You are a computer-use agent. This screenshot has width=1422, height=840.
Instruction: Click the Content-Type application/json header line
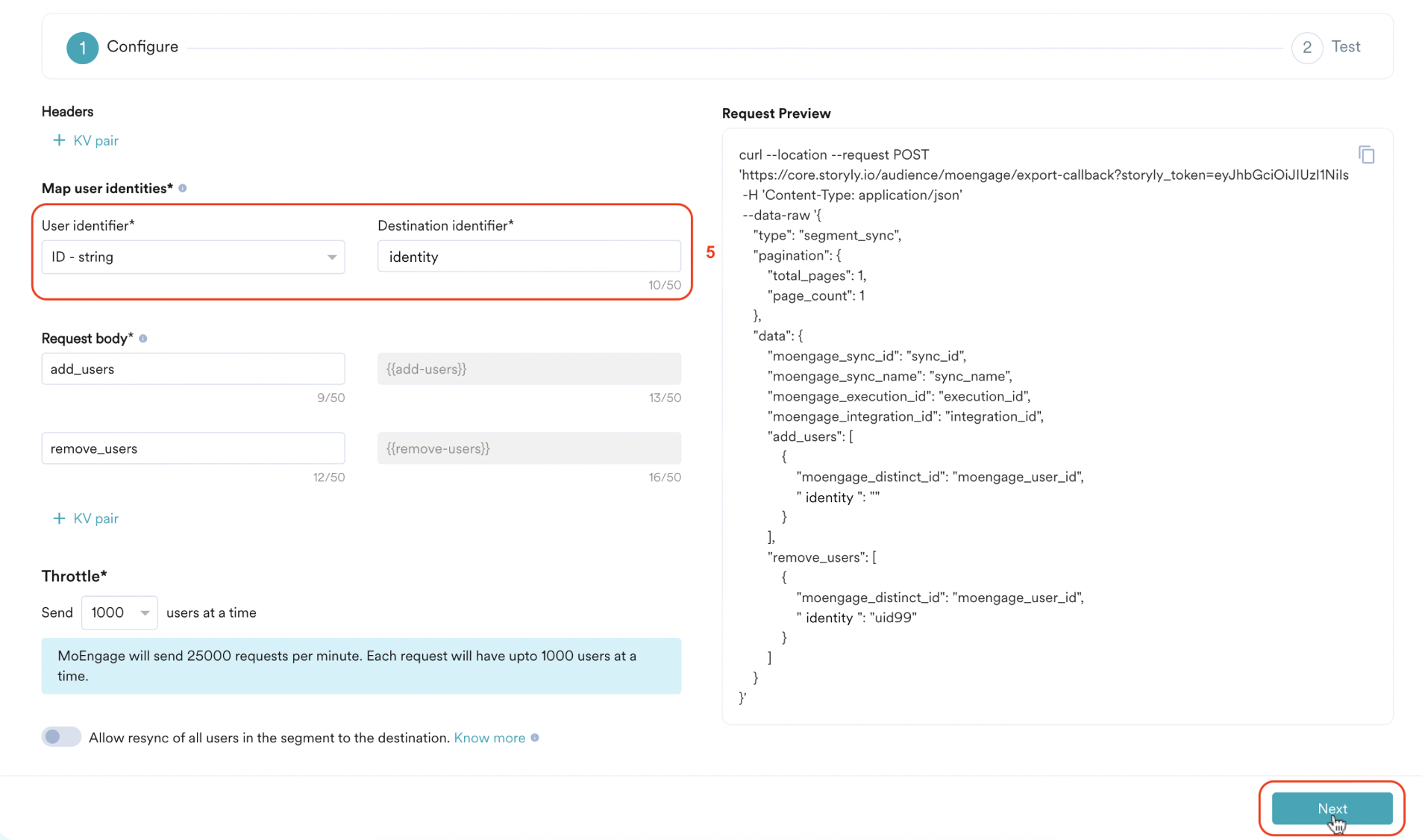pos(852,195)
